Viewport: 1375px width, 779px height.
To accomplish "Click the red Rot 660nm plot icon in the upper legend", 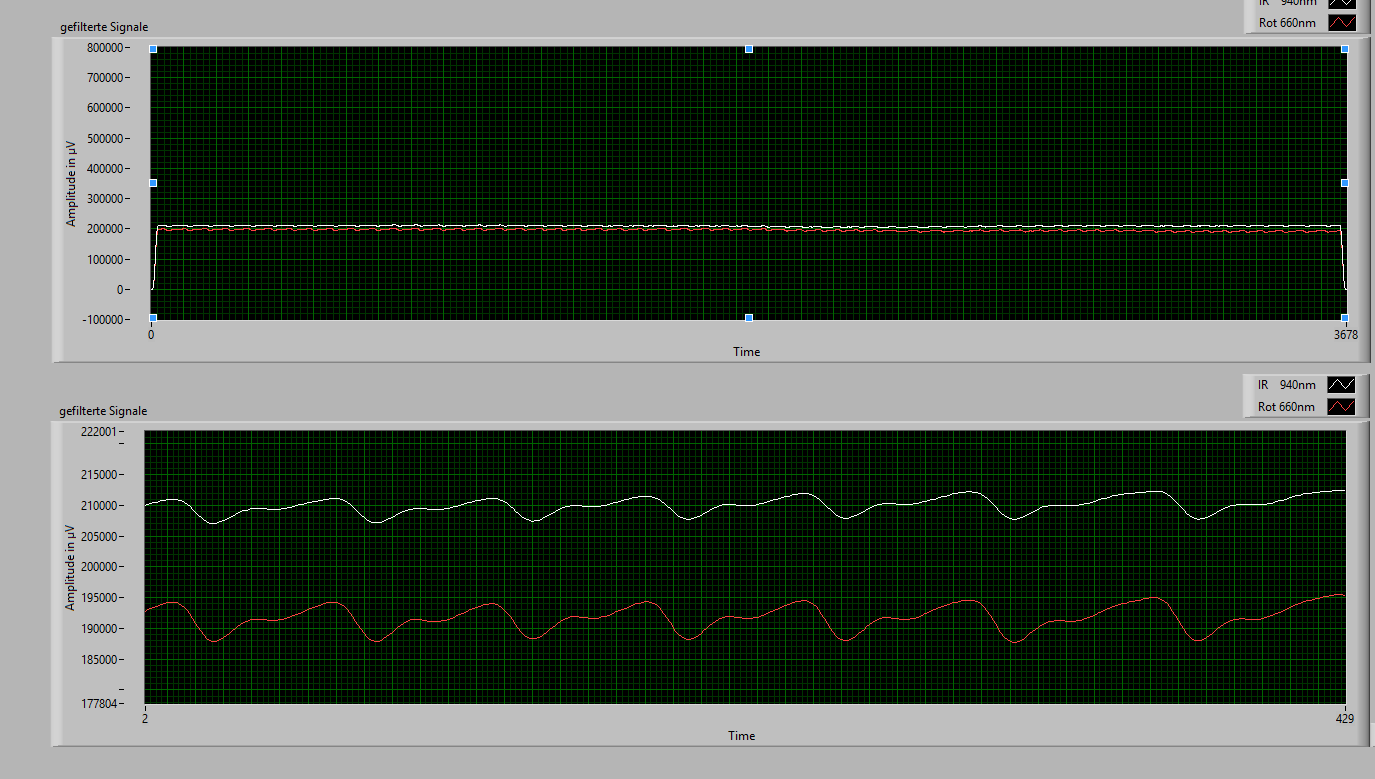I will (x=1341, y=22).
